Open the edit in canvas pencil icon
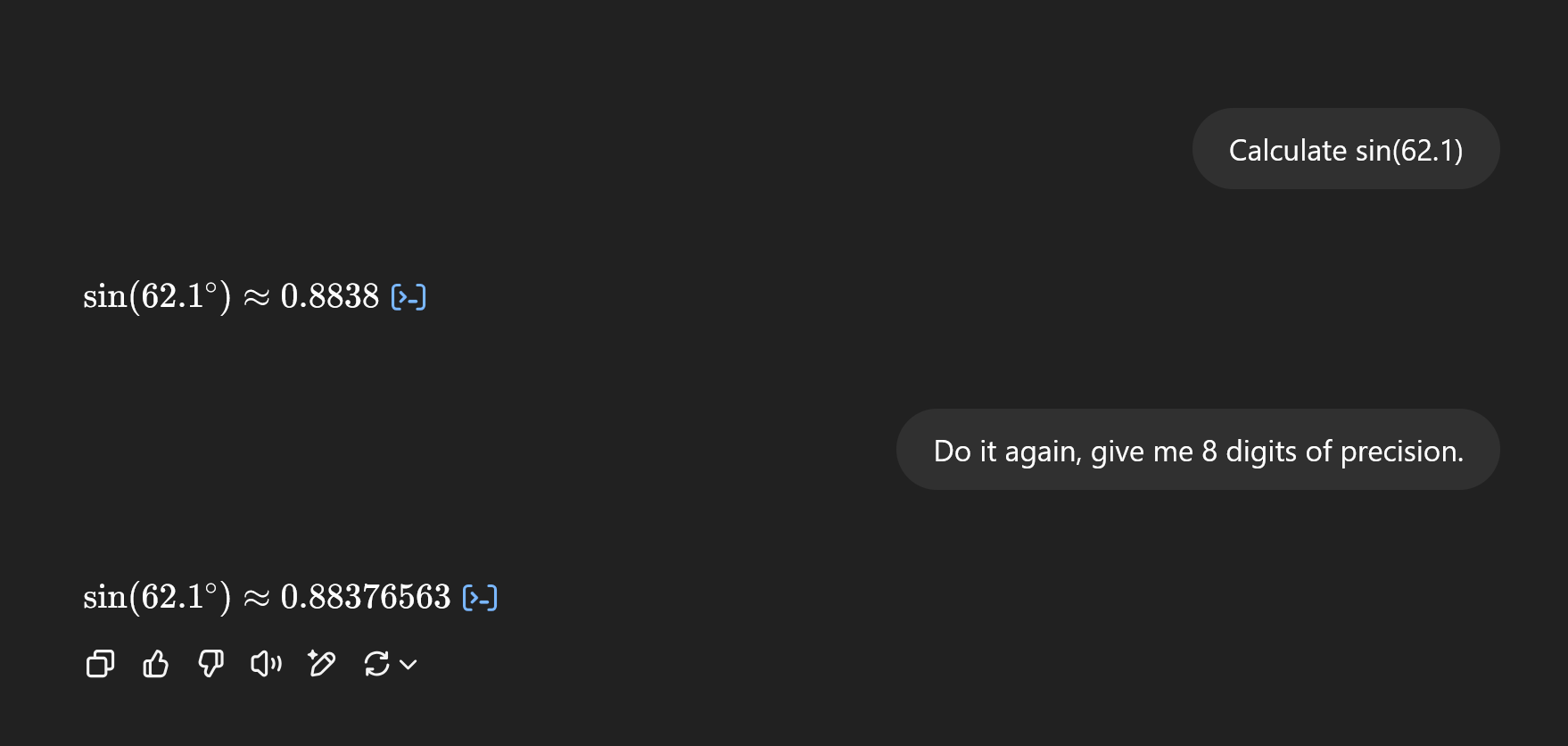Screen dimensions: 1568x746 (x=321, y=664)
